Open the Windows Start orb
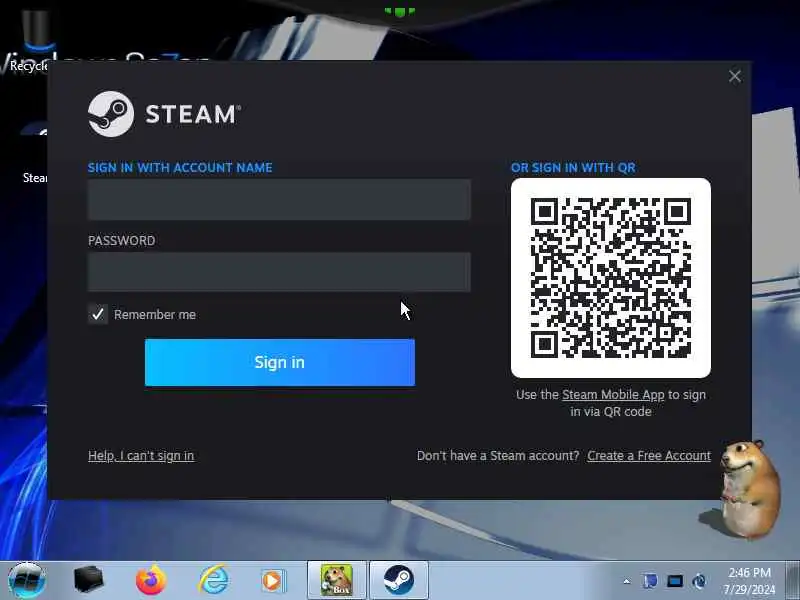 (27, 580)
